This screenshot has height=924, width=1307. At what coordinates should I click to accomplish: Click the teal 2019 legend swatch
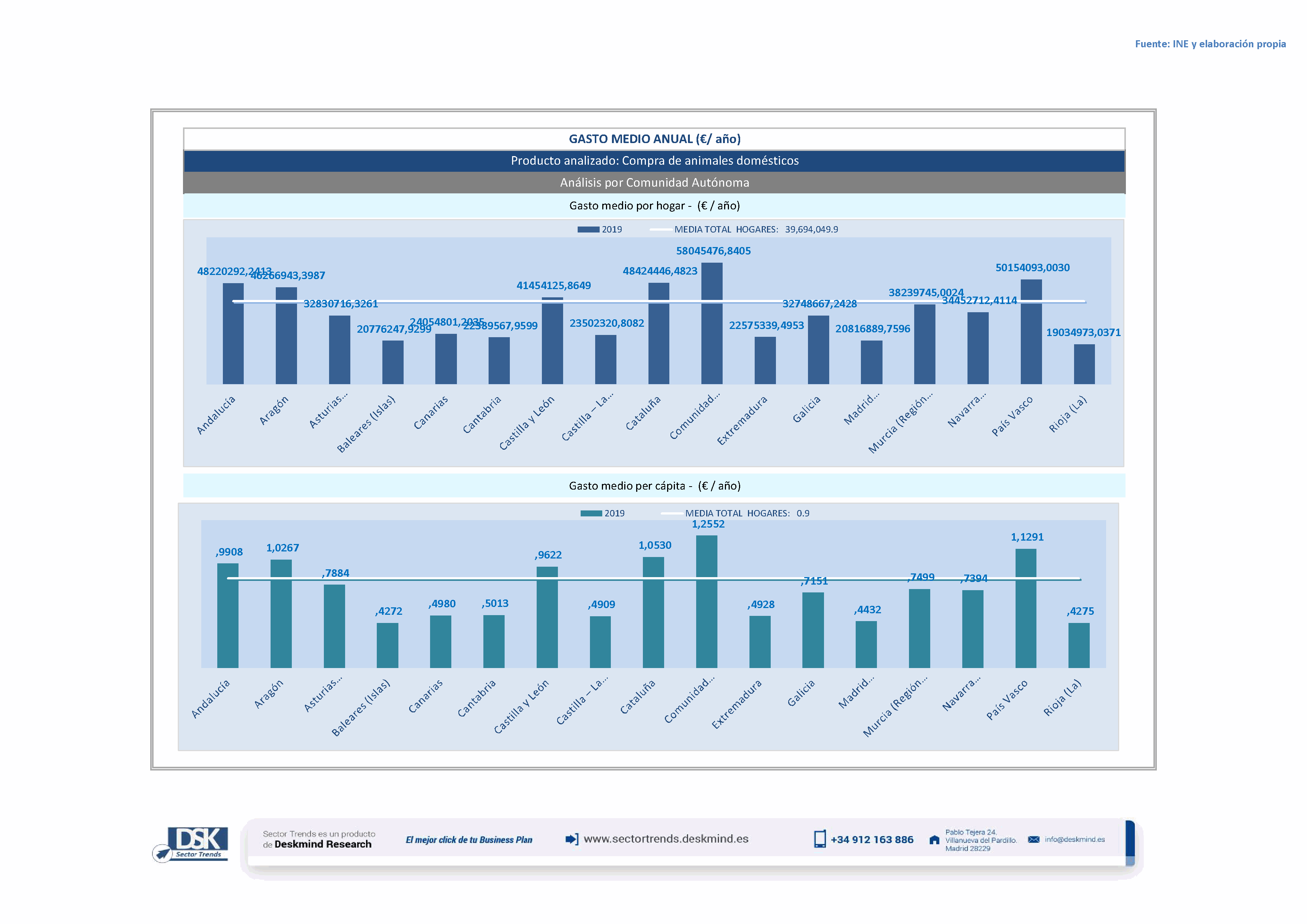pos(591,513)
